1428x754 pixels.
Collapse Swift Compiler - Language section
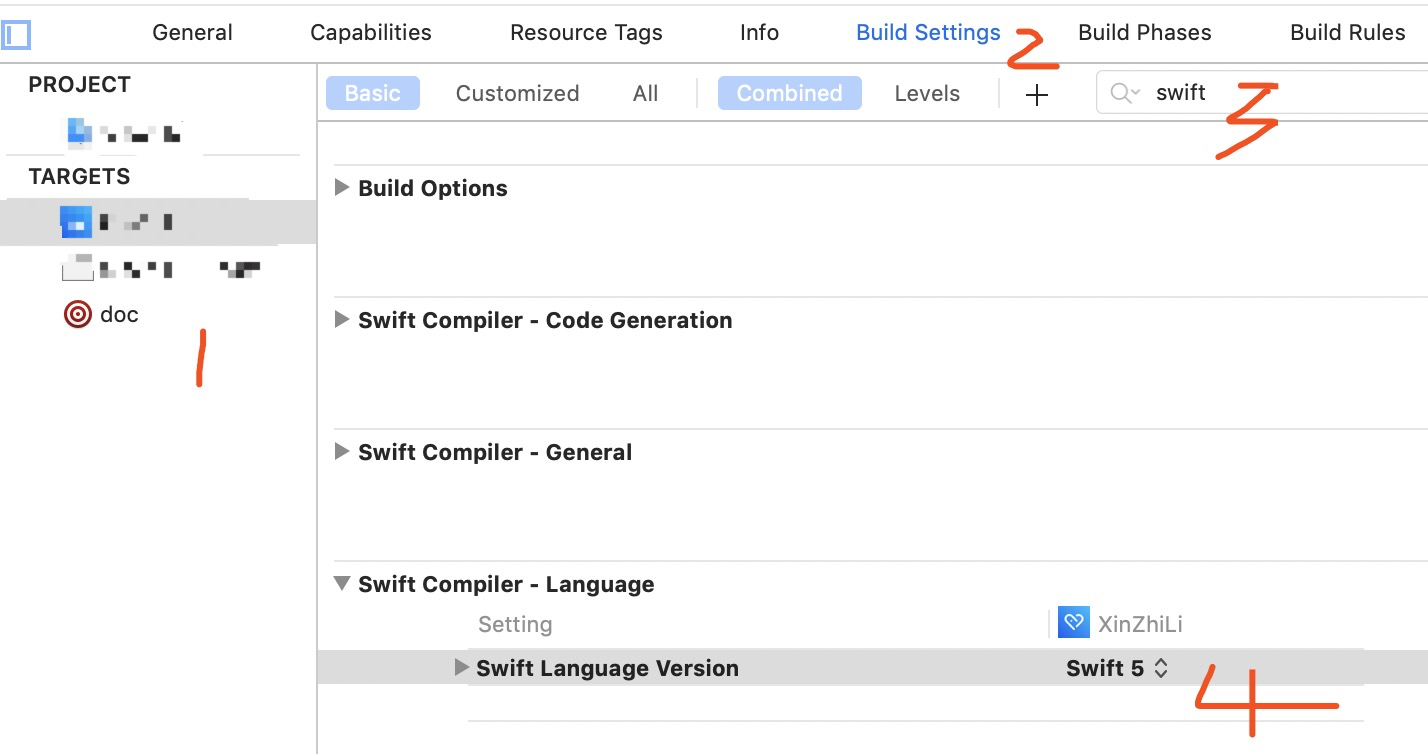(x=342, y=584)
